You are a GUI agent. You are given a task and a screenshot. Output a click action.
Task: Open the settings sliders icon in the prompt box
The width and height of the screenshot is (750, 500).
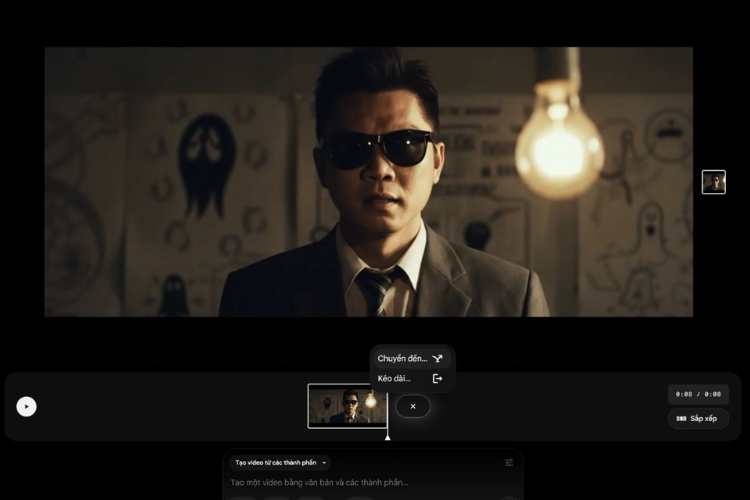[x=509, y=463]
